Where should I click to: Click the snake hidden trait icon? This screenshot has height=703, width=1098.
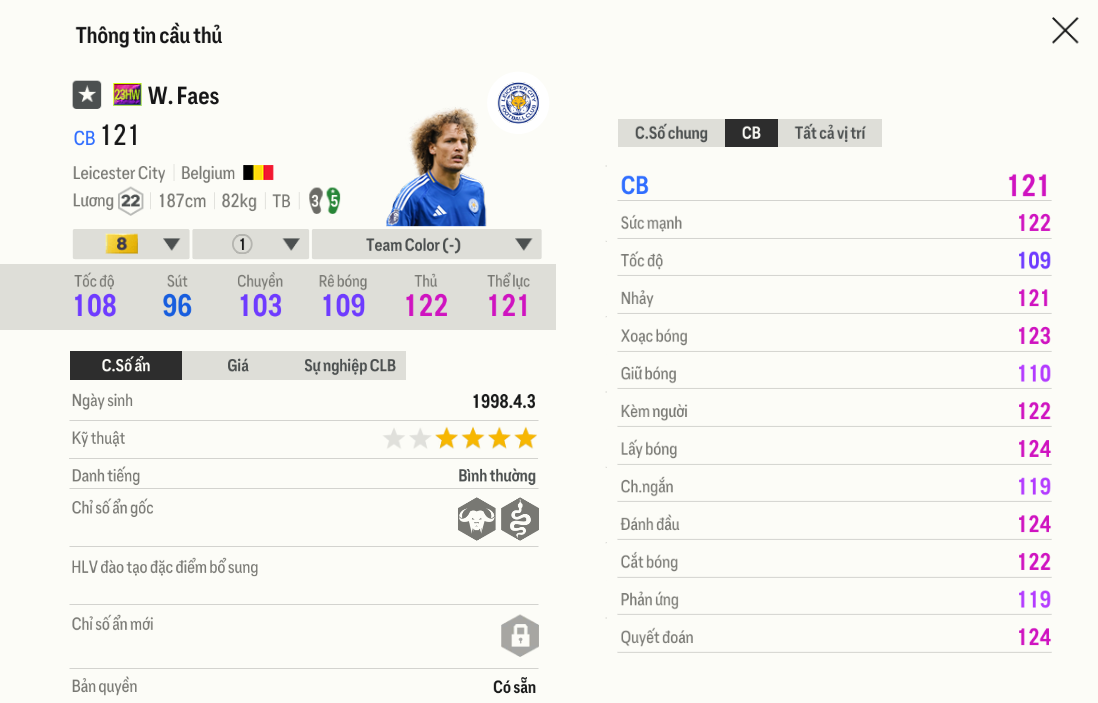click(520, 519)
